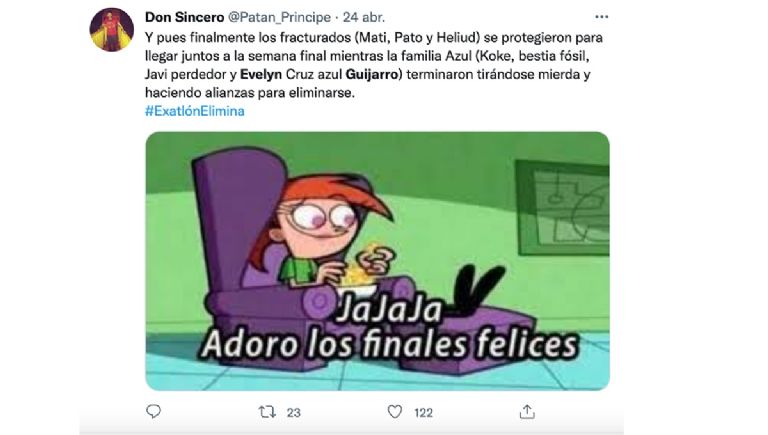Click the bold word Guijarro
Image resolution: width=768 pixels, height=435 pixels.
[x=373, y=74]
